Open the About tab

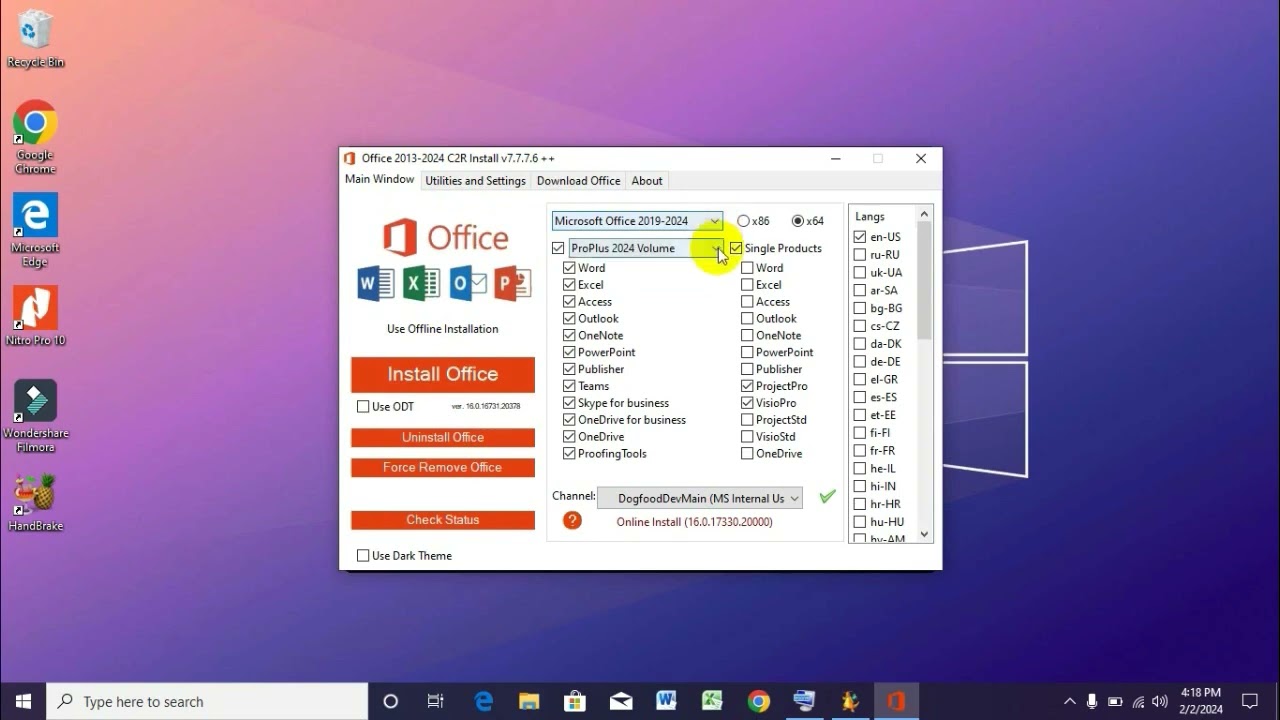647,181
